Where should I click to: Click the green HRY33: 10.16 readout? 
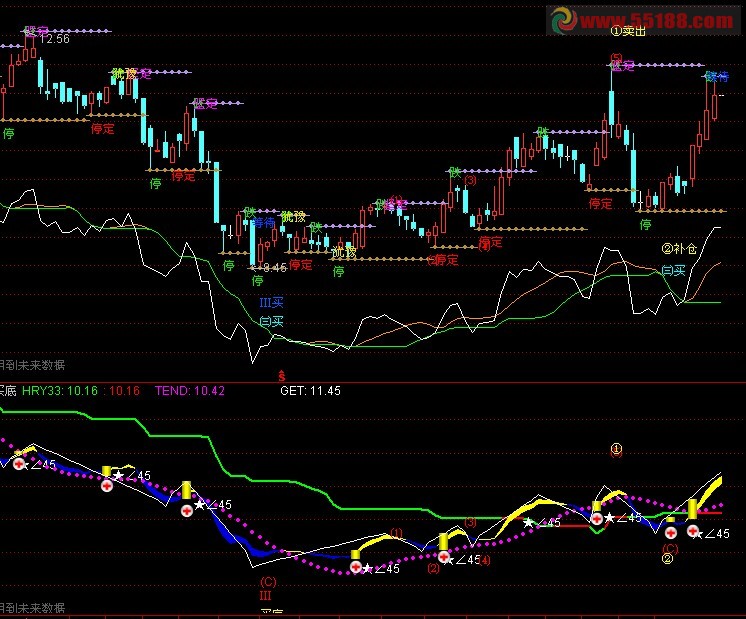click(x=60, y=391)
